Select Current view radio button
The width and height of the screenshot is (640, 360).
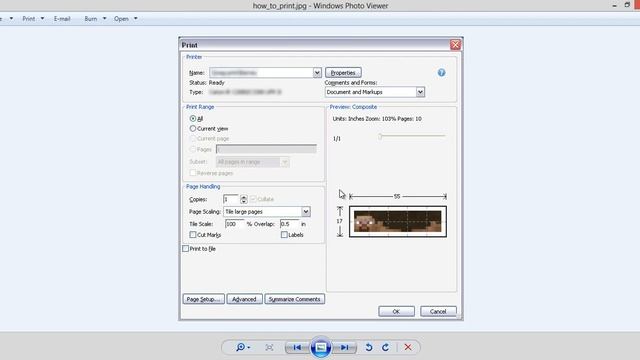click(193, 129)
